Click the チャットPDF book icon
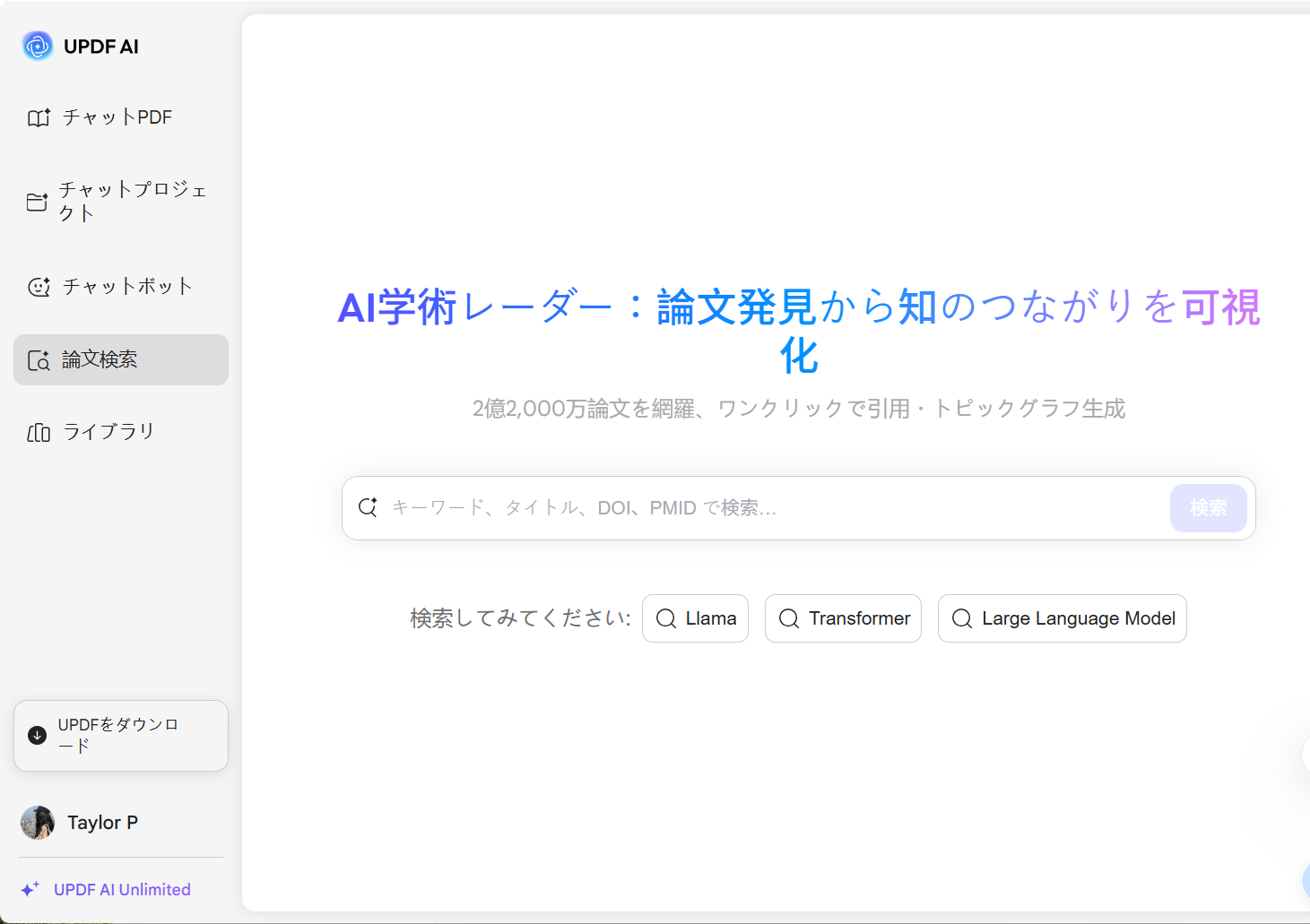1310x924 pixels. (39, 117)
